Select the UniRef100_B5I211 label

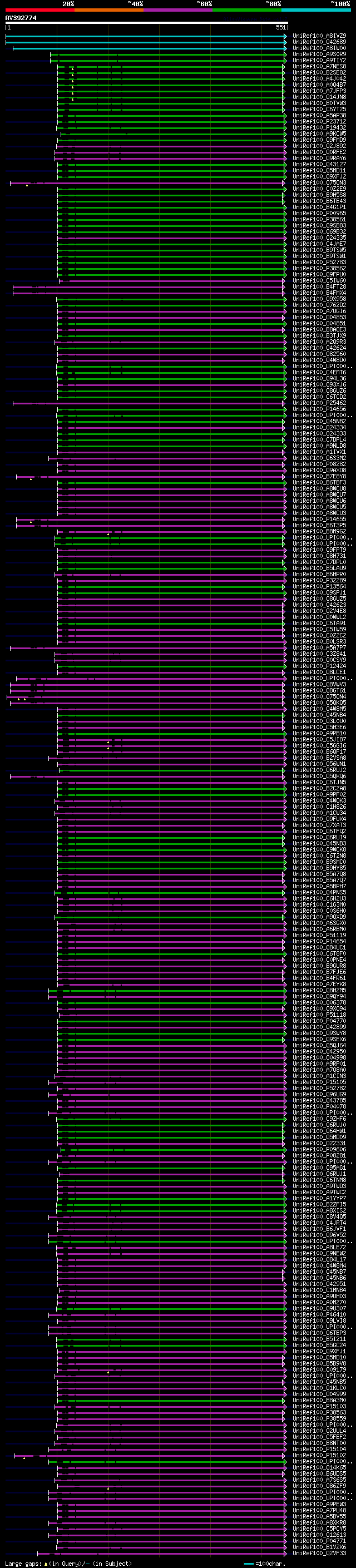[x=319, y=1339]
